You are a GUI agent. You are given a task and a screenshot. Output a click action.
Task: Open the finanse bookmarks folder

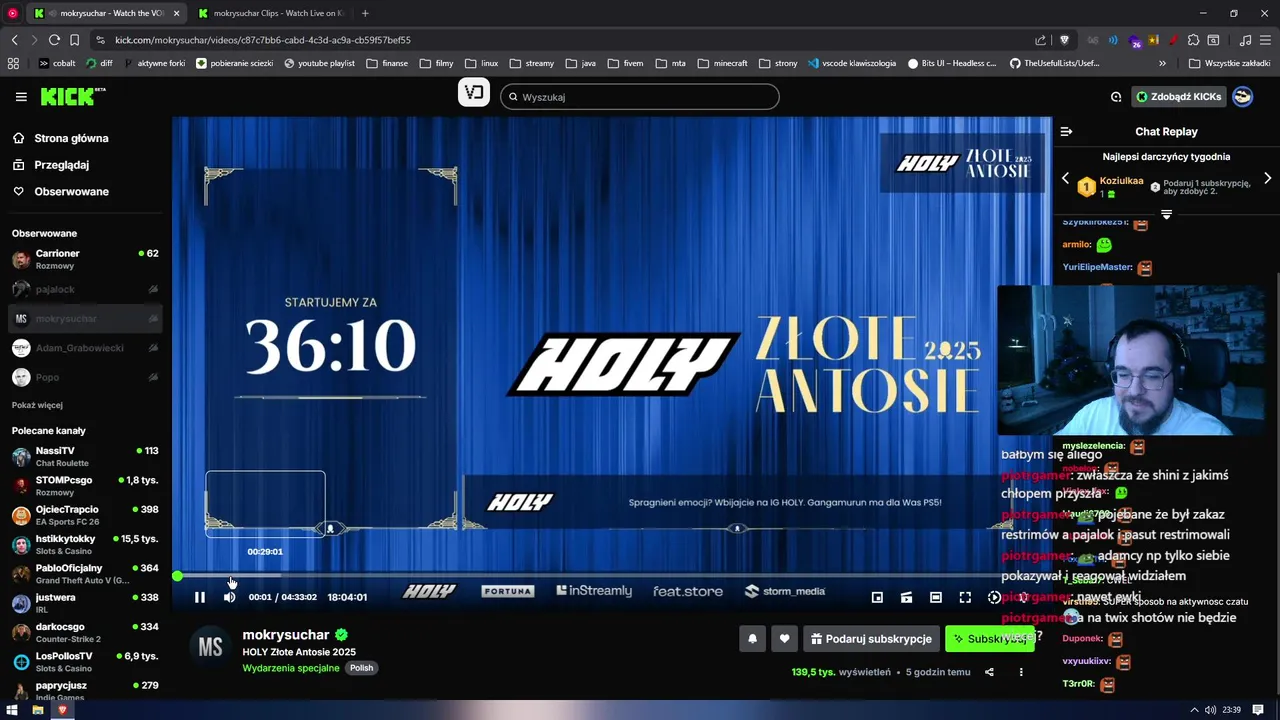(387, 63)
